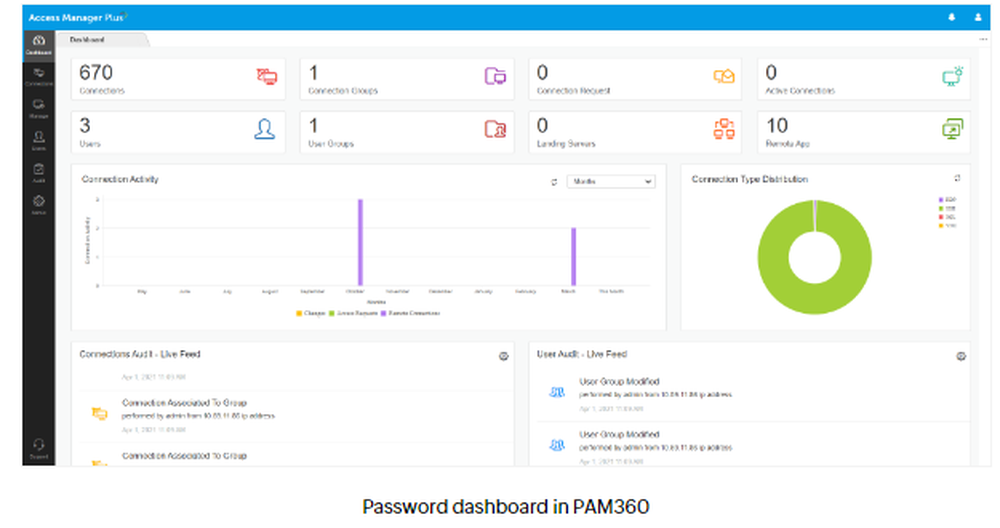The image size is (1000, 528).
Task: Open the user profile icon in header
Action: (978, 17)
